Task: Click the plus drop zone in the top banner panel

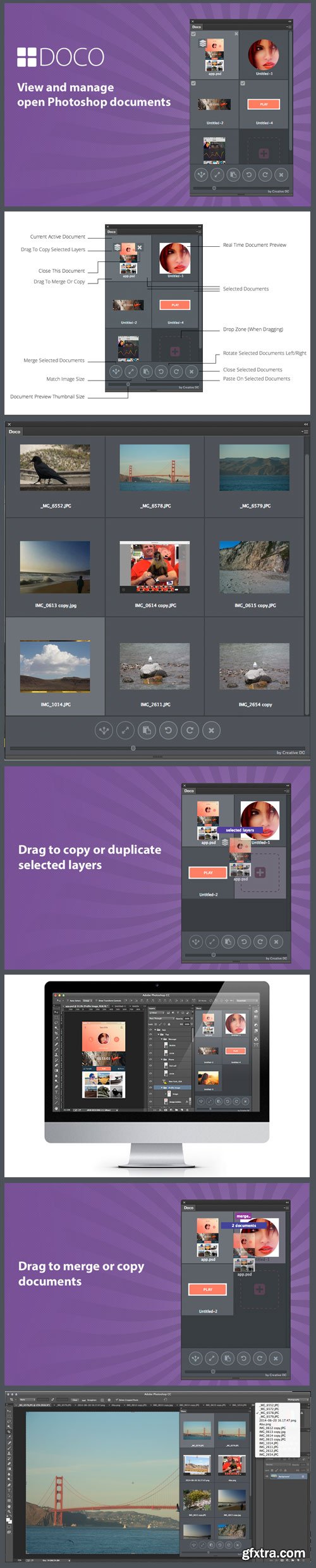Action: tap(264, 153)
